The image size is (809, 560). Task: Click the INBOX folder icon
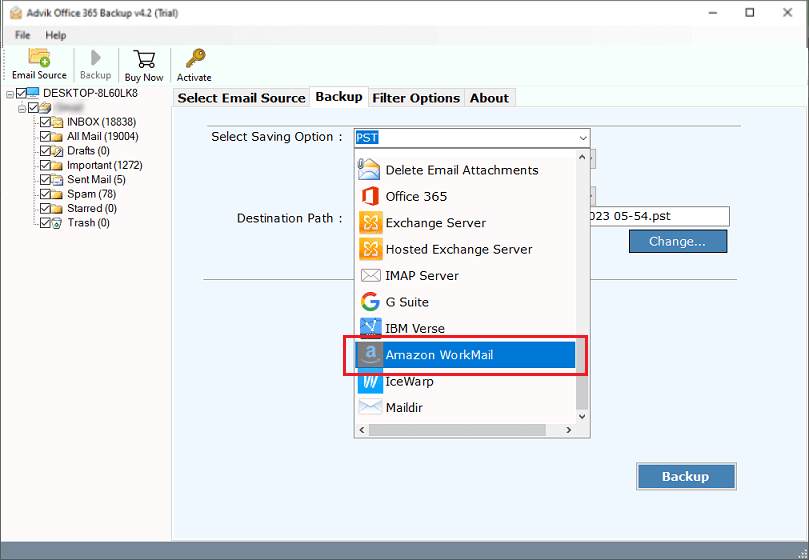click(x=57, y=122)
